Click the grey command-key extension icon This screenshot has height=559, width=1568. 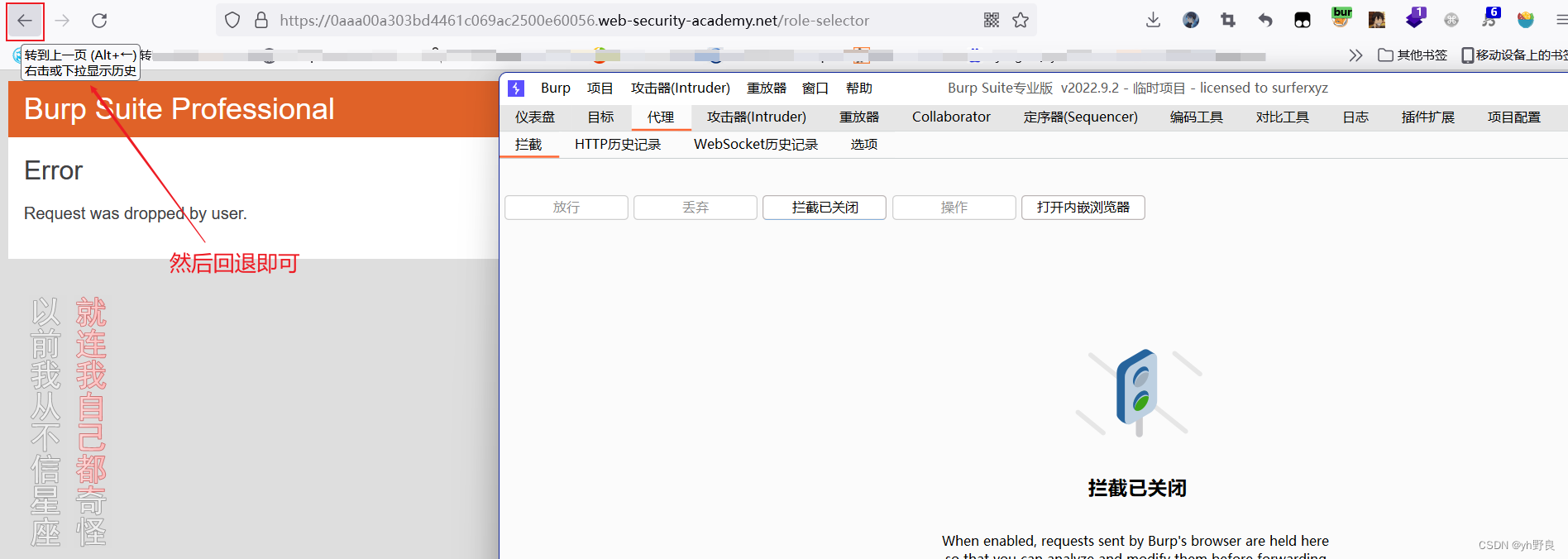1451,20
